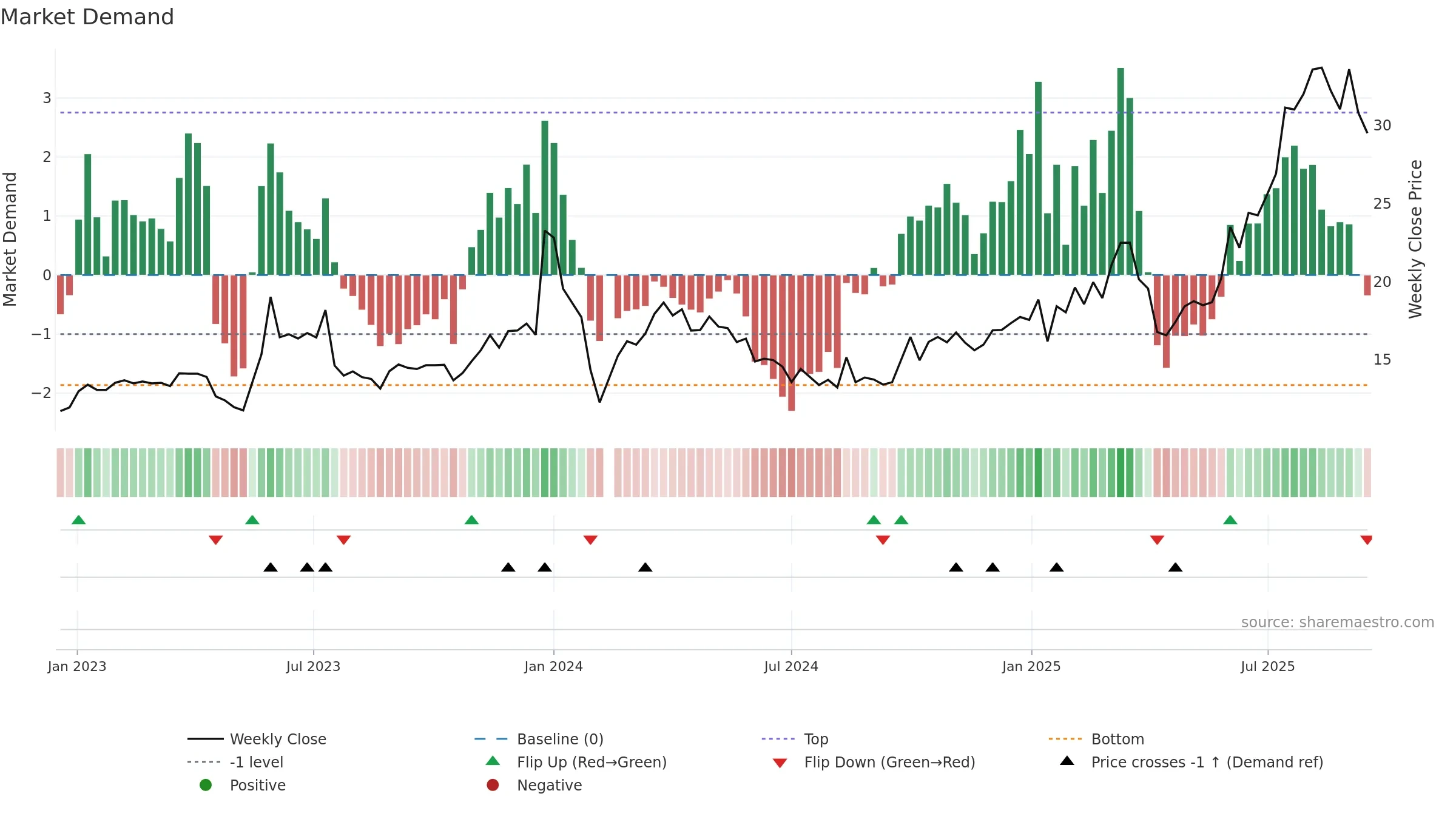Click the Jul 2025 axis label
The height and width of the screenshot is (819, 1456).
point(1268,667)
